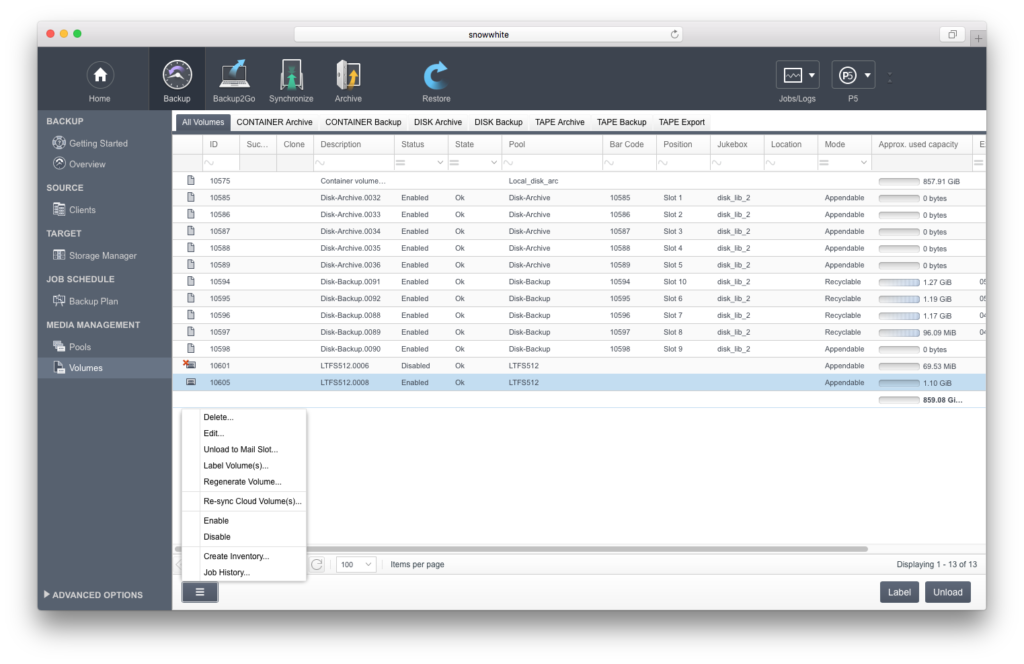
Task: Expand Advanced Options in the sidebar
Action: tap(97, 595)
